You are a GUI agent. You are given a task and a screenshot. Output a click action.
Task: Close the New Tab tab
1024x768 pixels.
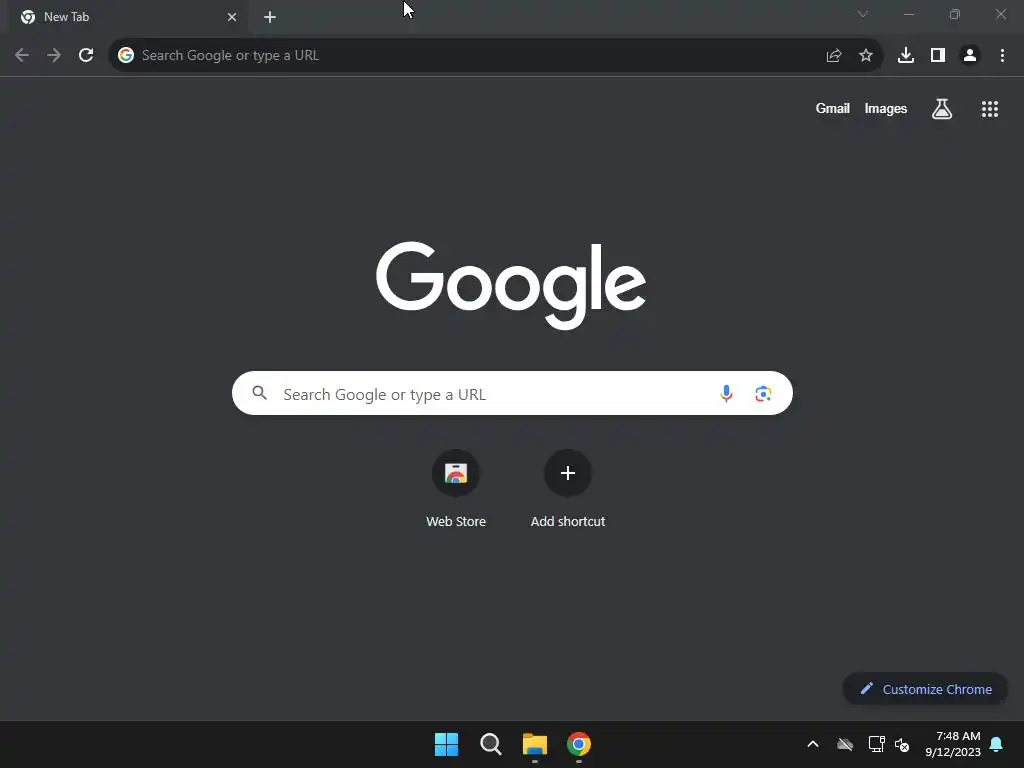(232, 17)
